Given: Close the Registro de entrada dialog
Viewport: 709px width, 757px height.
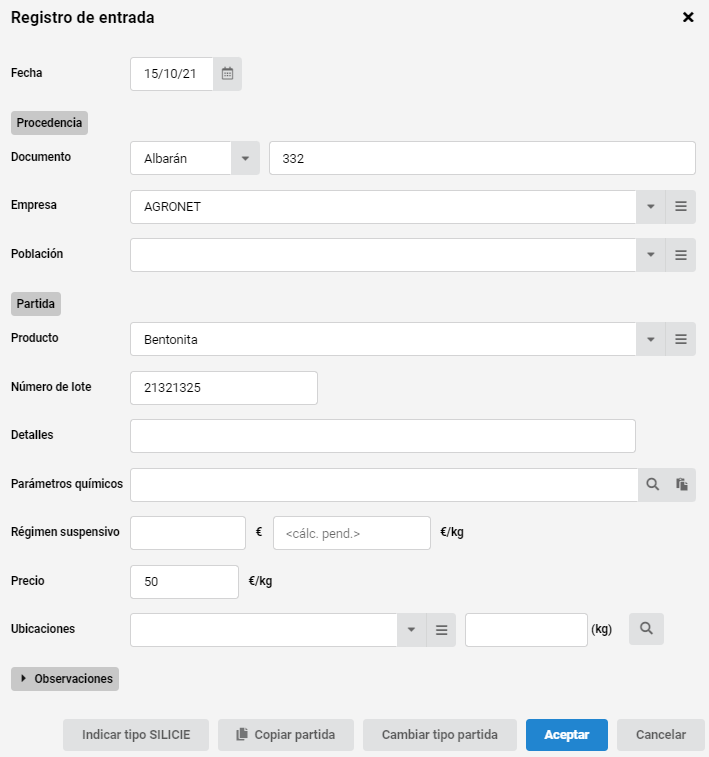Looking at the screenshot, I should point(688,17).
